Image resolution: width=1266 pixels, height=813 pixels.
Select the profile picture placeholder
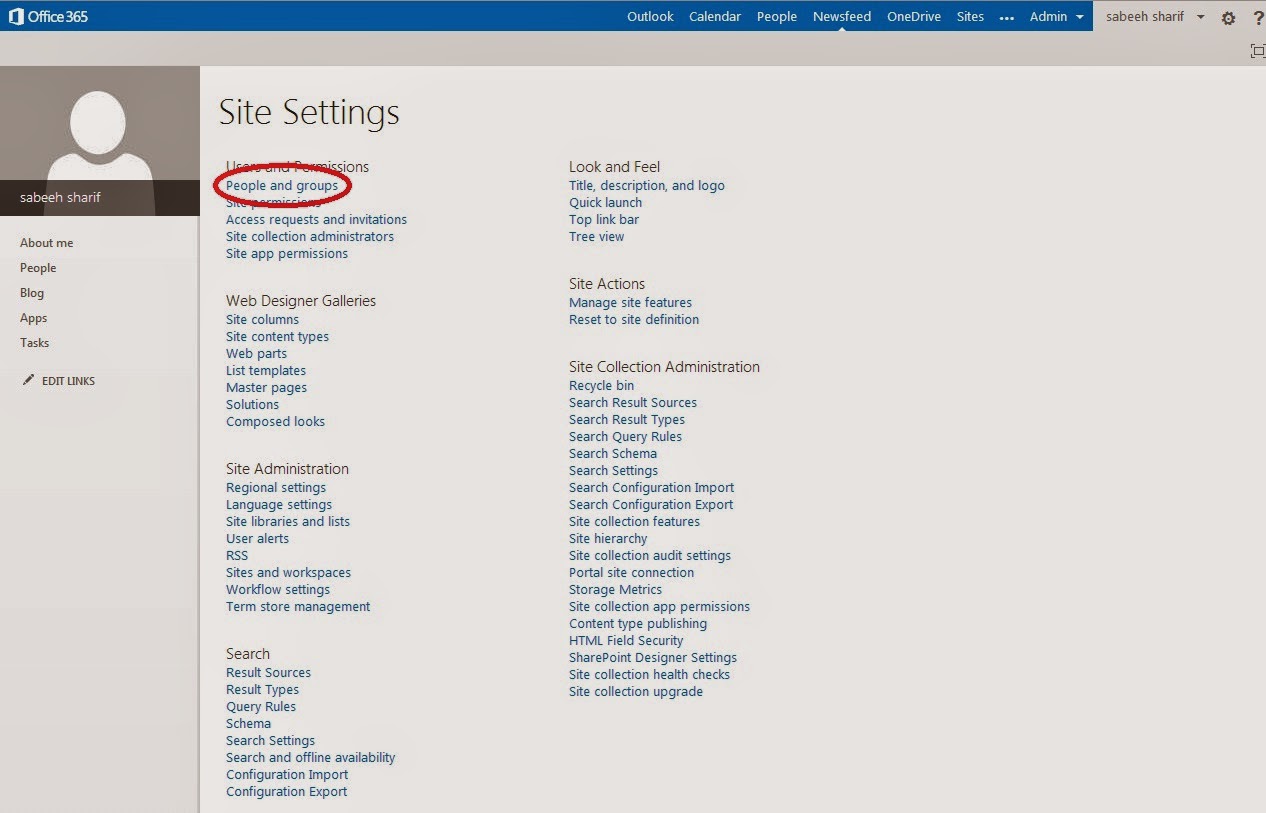100,130
